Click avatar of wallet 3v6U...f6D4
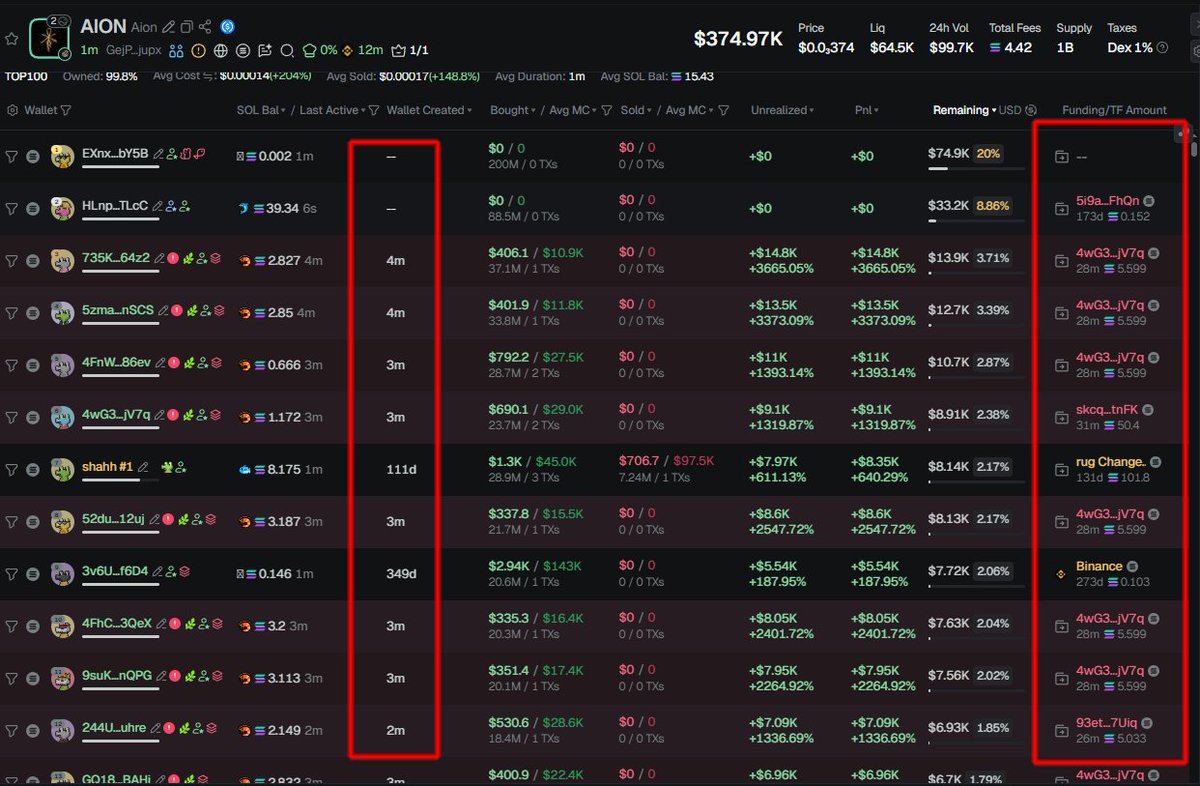1200x786 pixels. [x=64, y=574]
